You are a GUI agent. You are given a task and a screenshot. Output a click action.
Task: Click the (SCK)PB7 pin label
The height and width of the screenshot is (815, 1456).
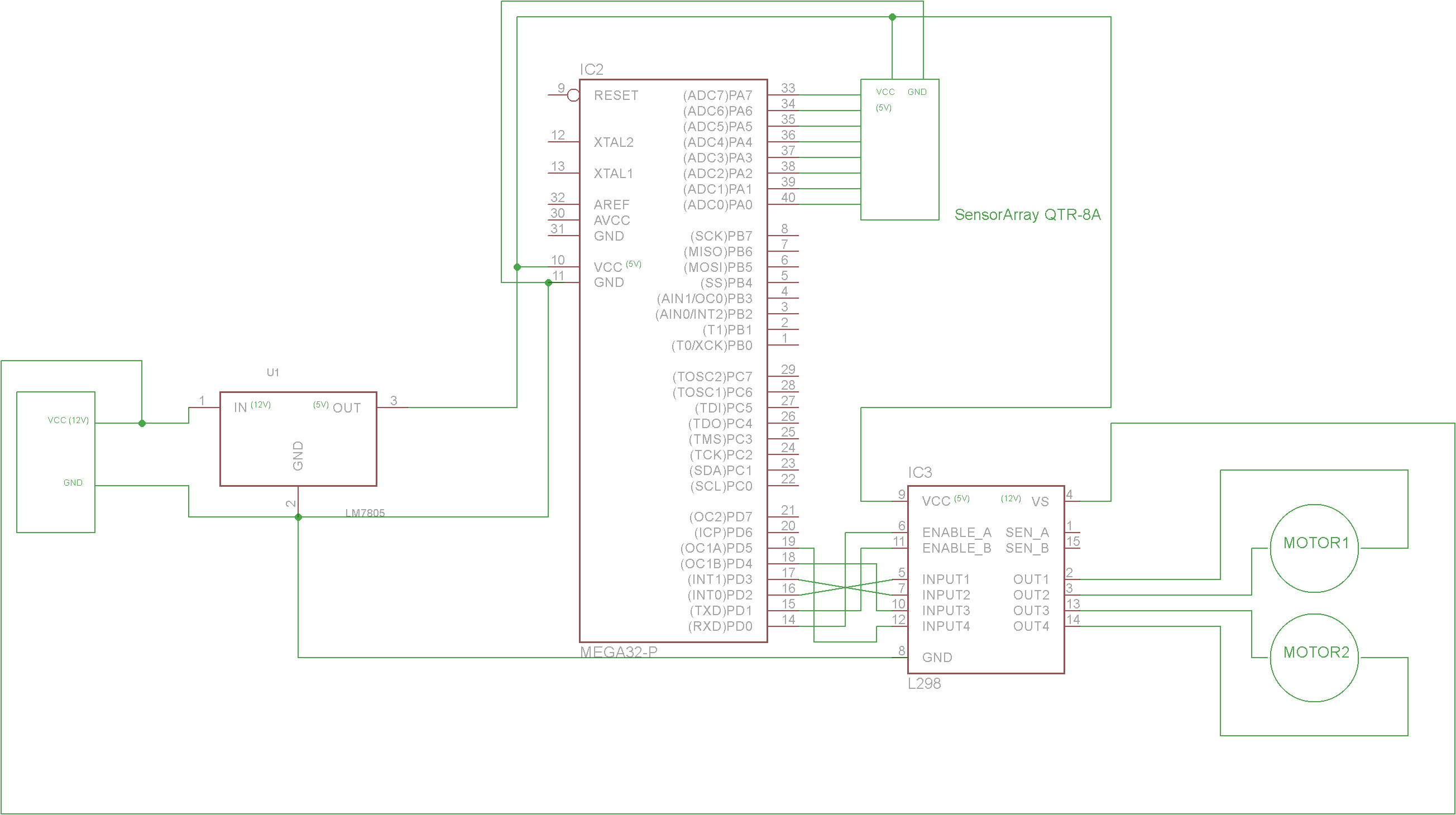(721, 236)
